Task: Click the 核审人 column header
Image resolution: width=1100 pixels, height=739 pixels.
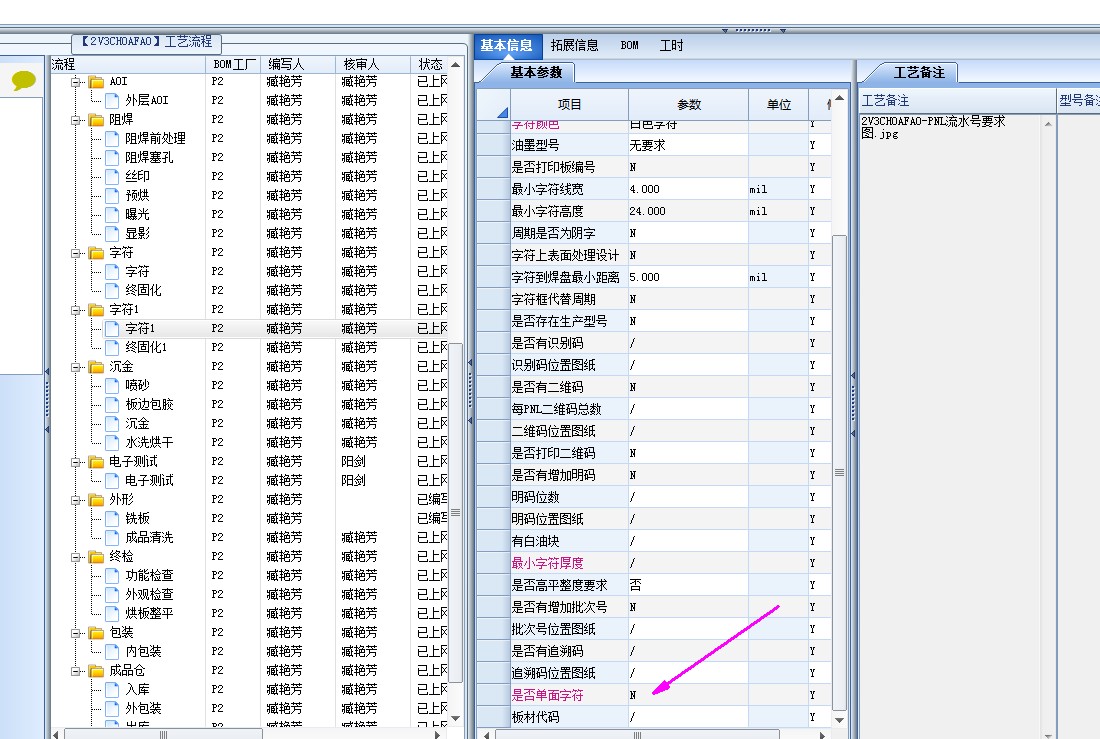Action: pos(373,64)
